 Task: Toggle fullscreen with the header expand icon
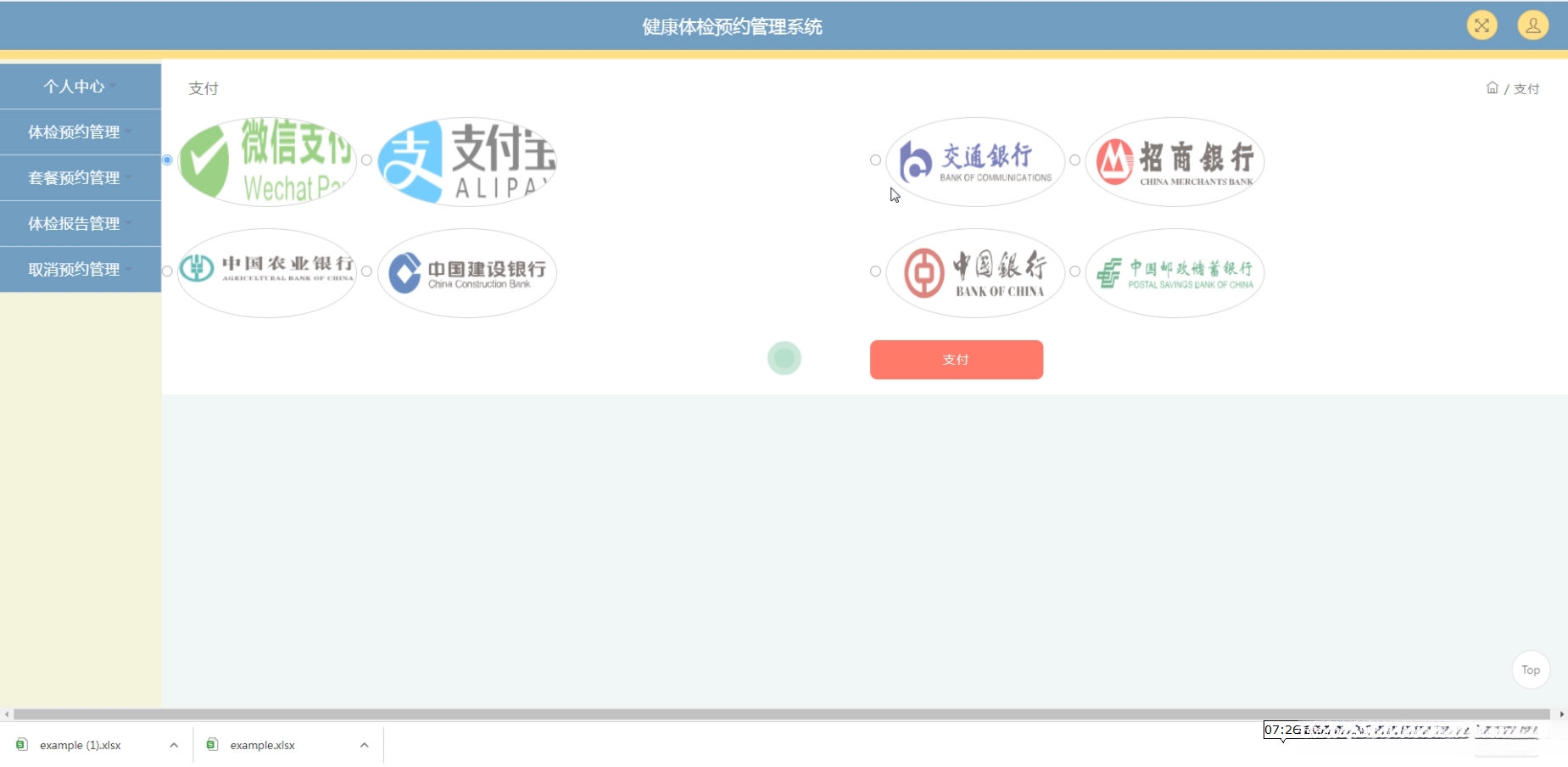pos(1482,25)
